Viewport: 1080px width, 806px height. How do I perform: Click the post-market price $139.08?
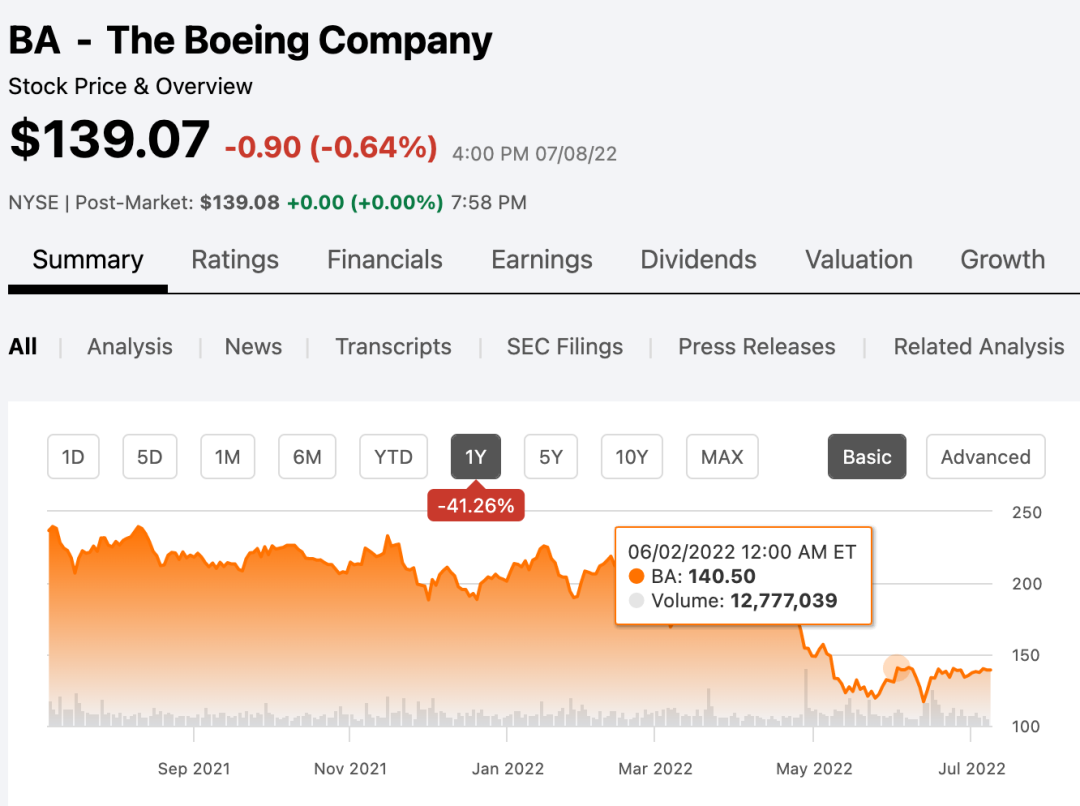(240, 203)
